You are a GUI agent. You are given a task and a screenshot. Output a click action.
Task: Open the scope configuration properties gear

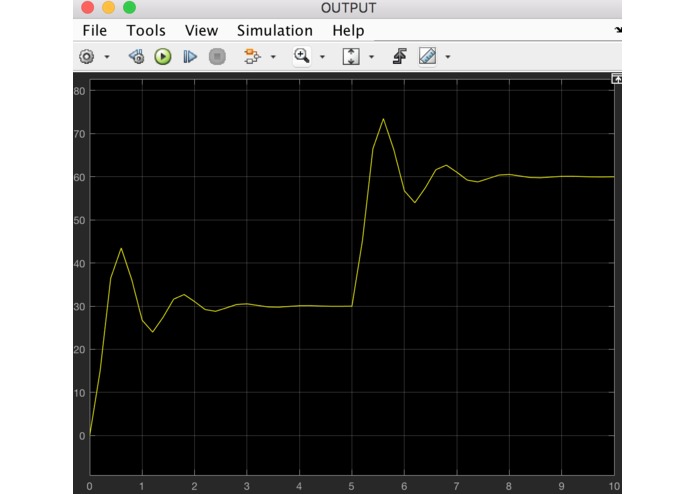point(86,57)
